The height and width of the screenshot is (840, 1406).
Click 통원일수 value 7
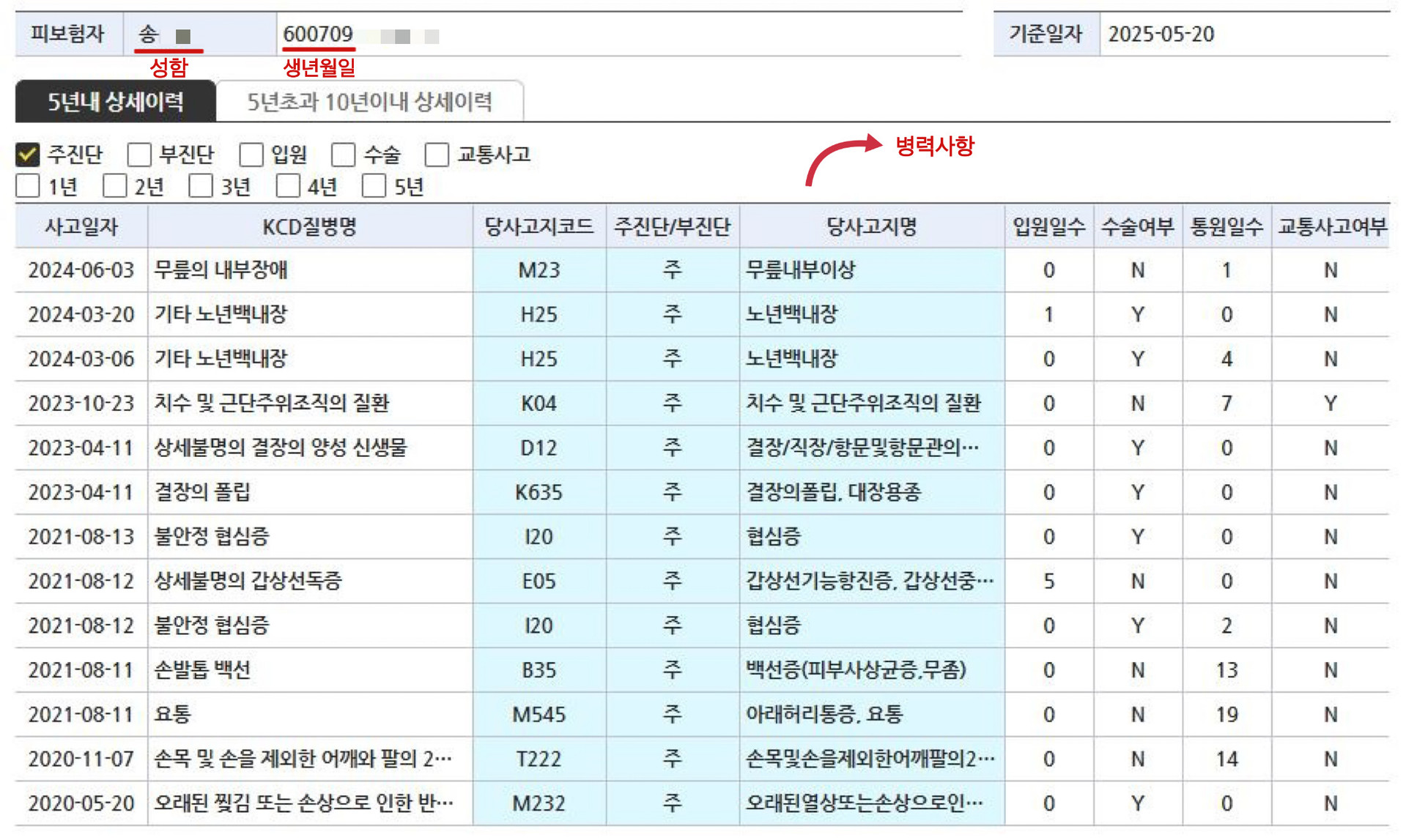pos(1227,404)
